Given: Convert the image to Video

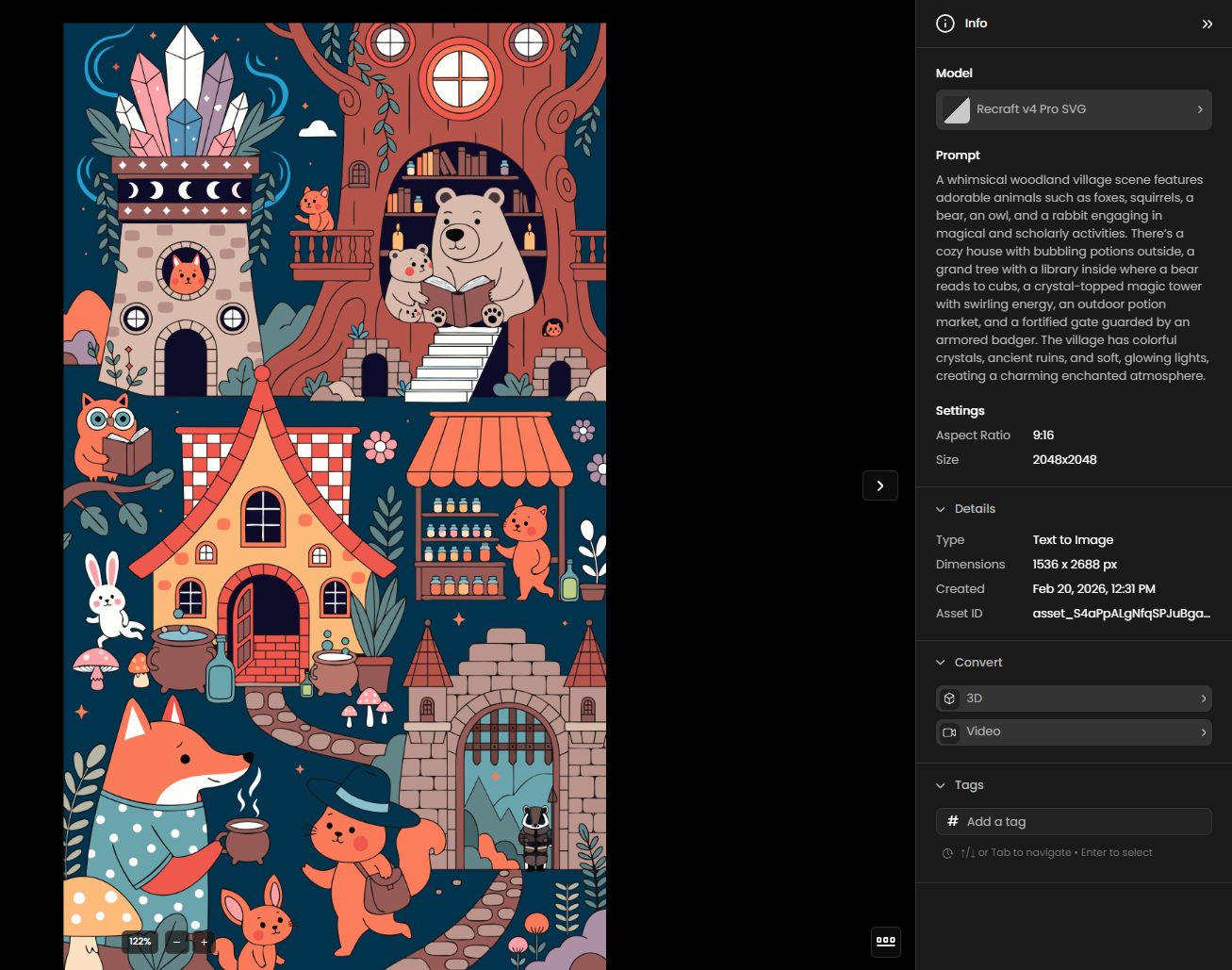Looking at the screenshot, I should (1074, 732).
